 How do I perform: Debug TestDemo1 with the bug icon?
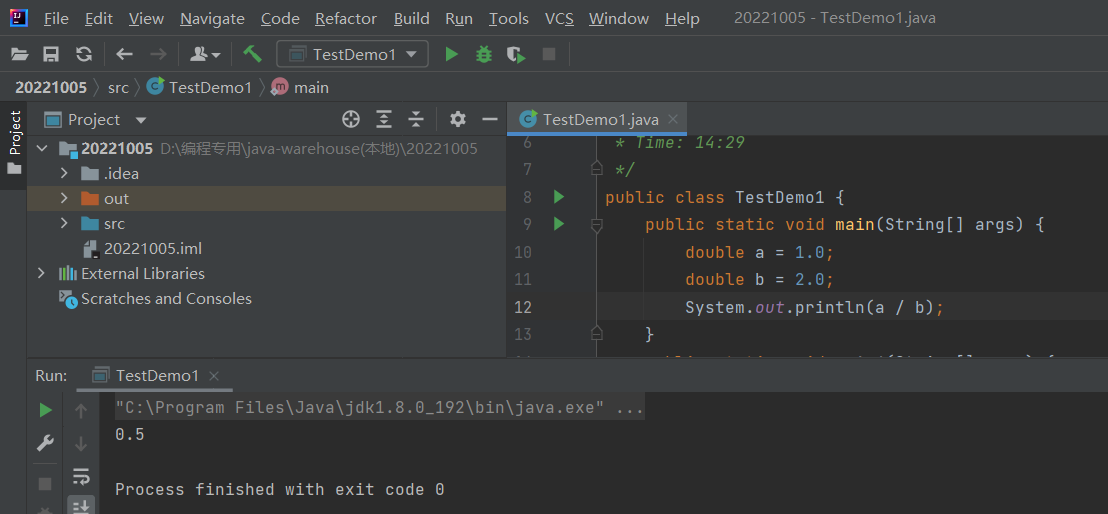[x=484, y=54]
